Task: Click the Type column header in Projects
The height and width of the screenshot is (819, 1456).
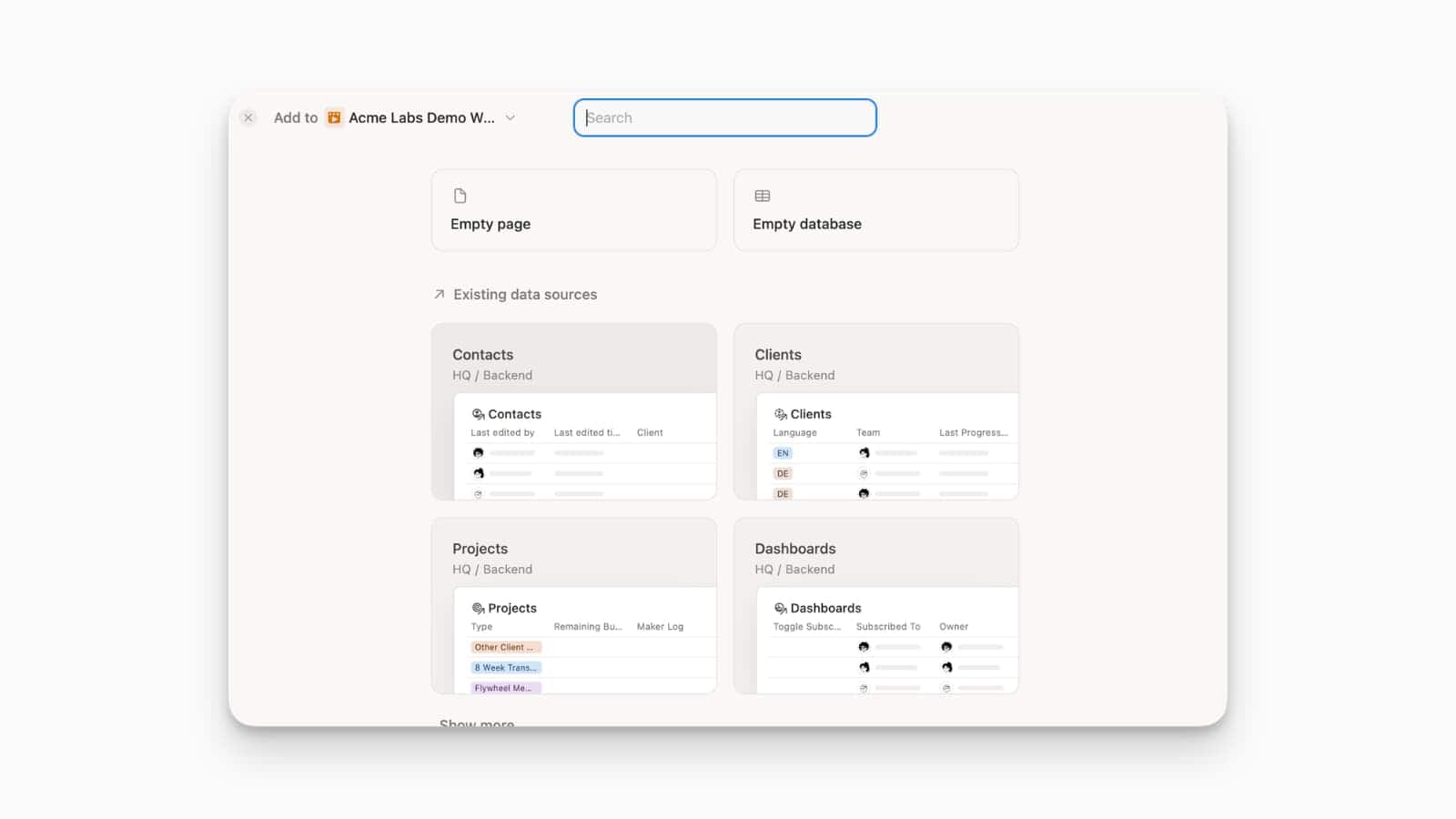Action: (x=481, y=626)
